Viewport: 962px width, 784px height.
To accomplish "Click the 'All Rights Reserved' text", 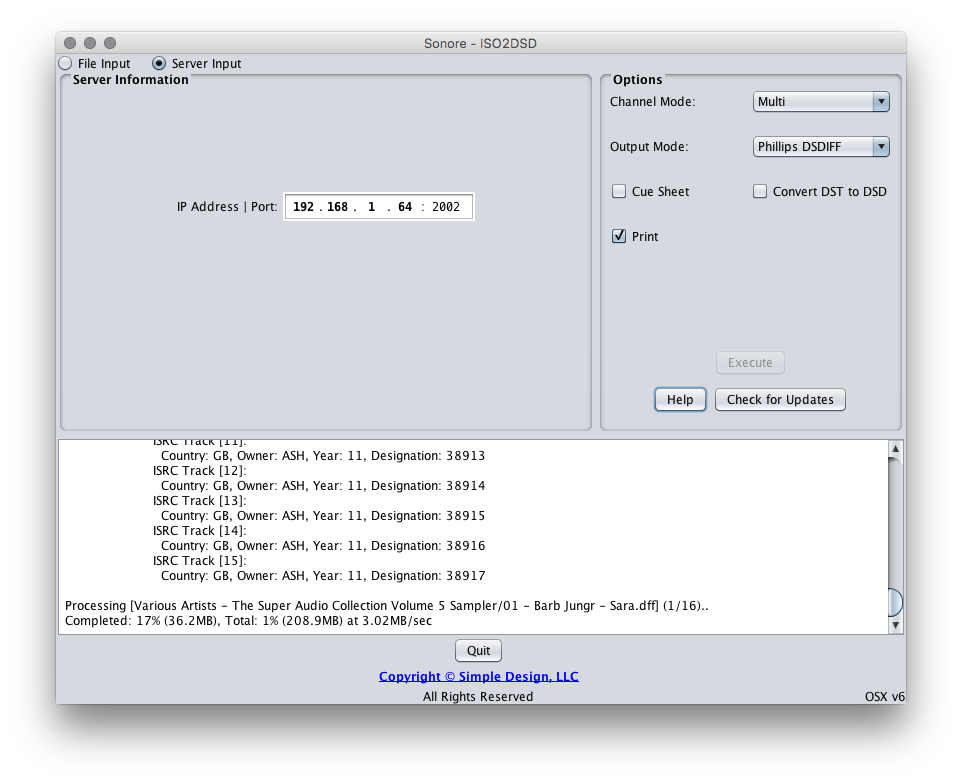I will [478, 696].
